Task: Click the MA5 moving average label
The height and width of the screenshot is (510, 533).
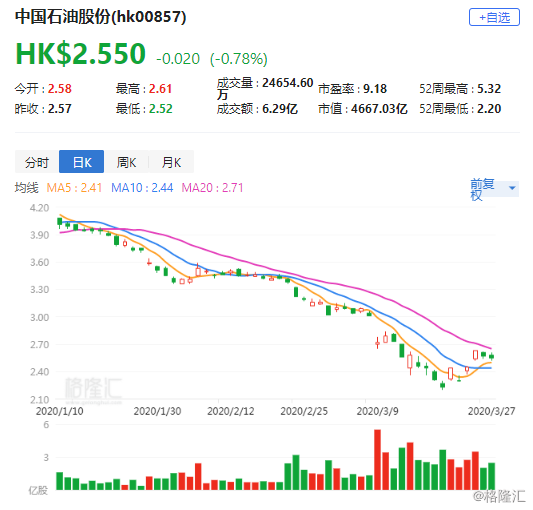Action: [74, 188]
